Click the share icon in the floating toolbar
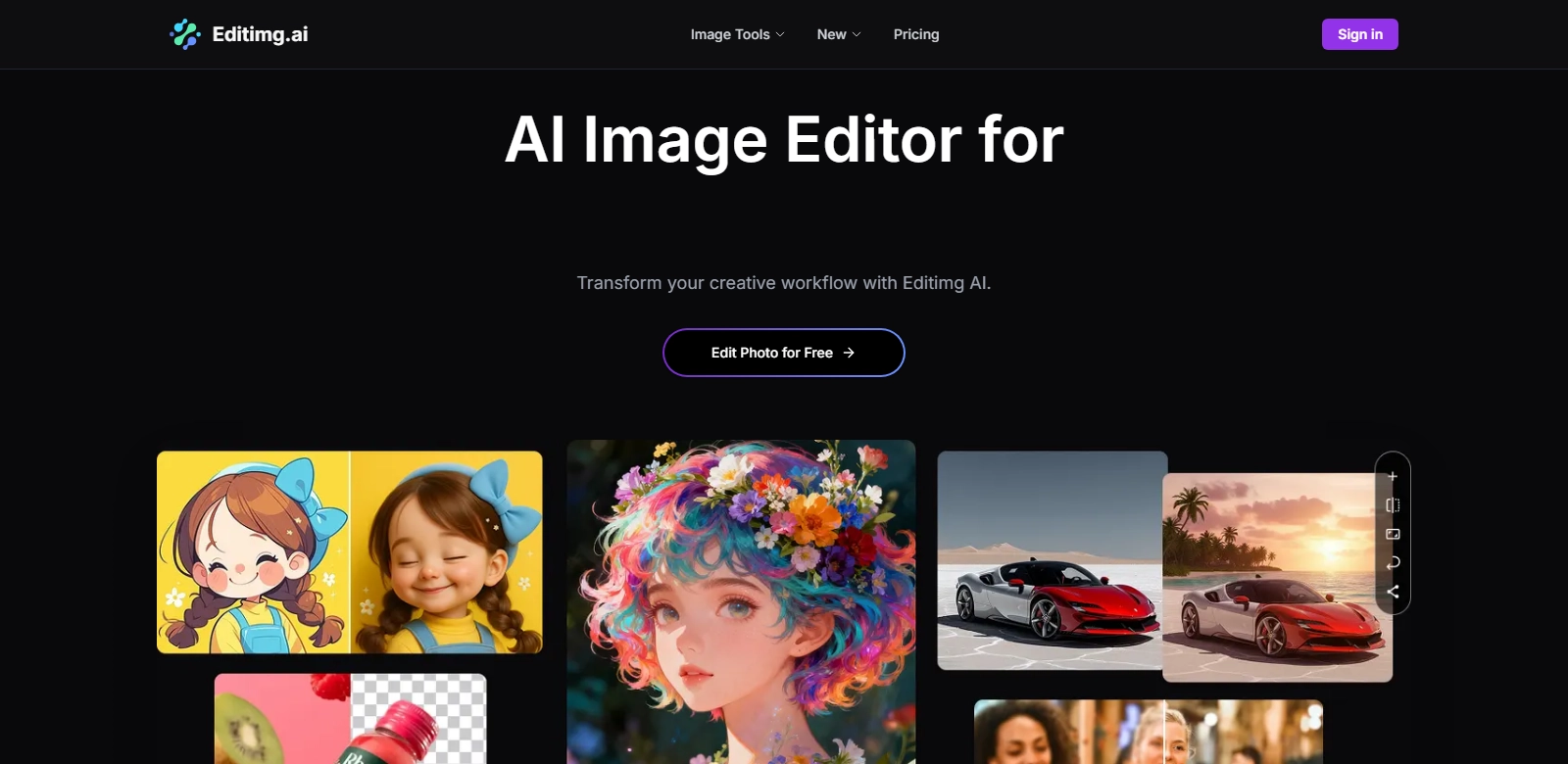 pos(1393,592)
